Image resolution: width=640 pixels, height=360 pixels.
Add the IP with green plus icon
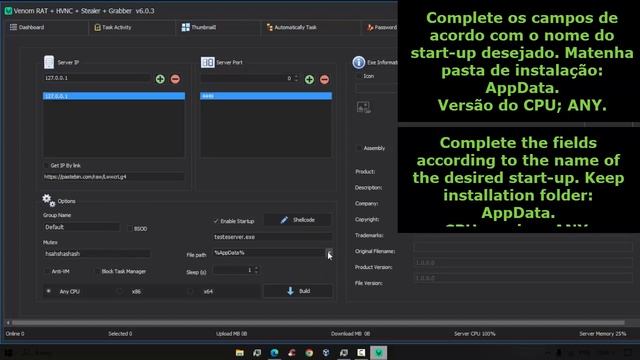pos(160,79)
